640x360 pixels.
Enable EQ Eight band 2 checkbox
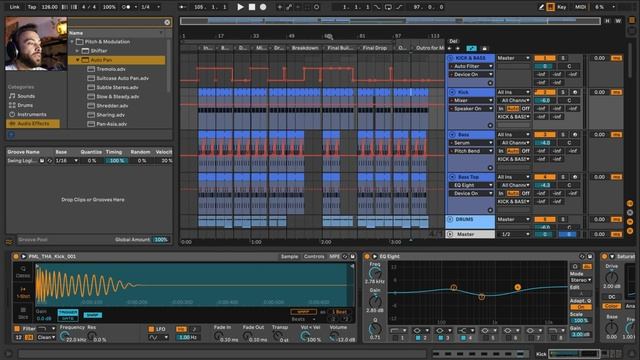[x=418, y=338]
